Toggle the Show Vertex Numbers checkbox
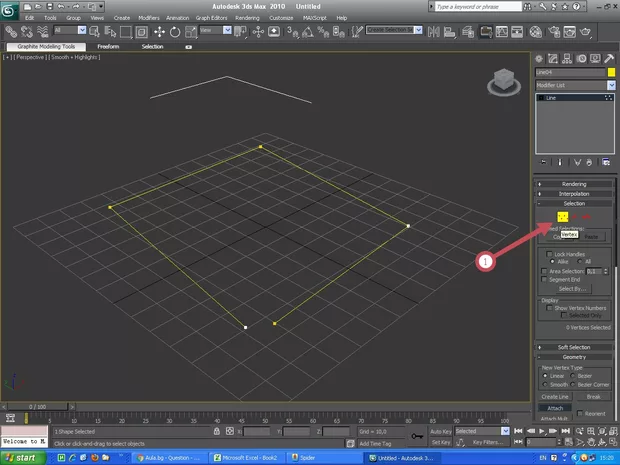 tap(547, 306)
